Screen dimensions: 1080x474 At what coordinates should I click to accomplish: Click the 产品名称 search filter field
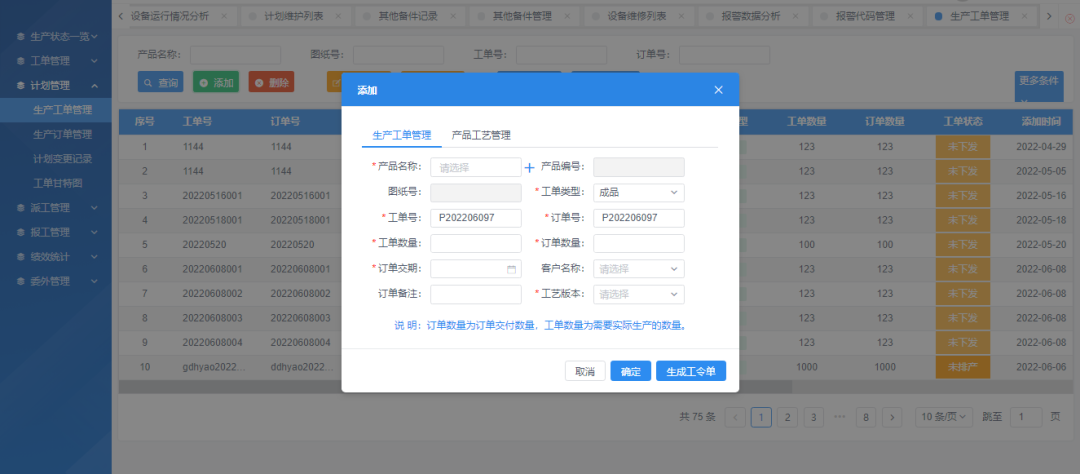(236, 55)
